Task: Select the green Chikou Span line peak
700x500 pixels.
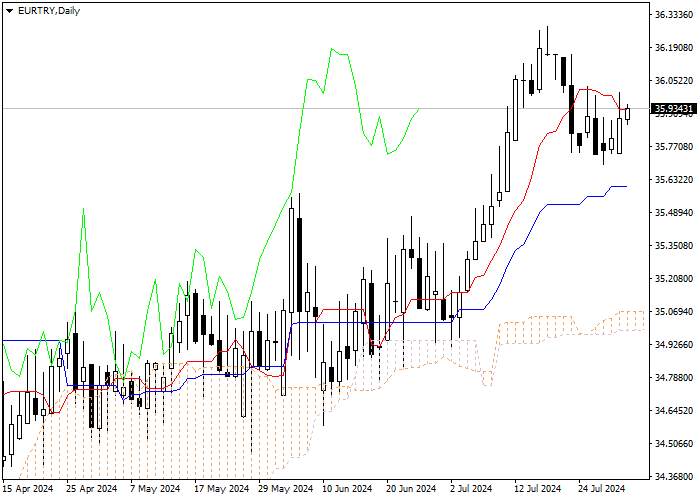Action: click(x=332, y=49)
